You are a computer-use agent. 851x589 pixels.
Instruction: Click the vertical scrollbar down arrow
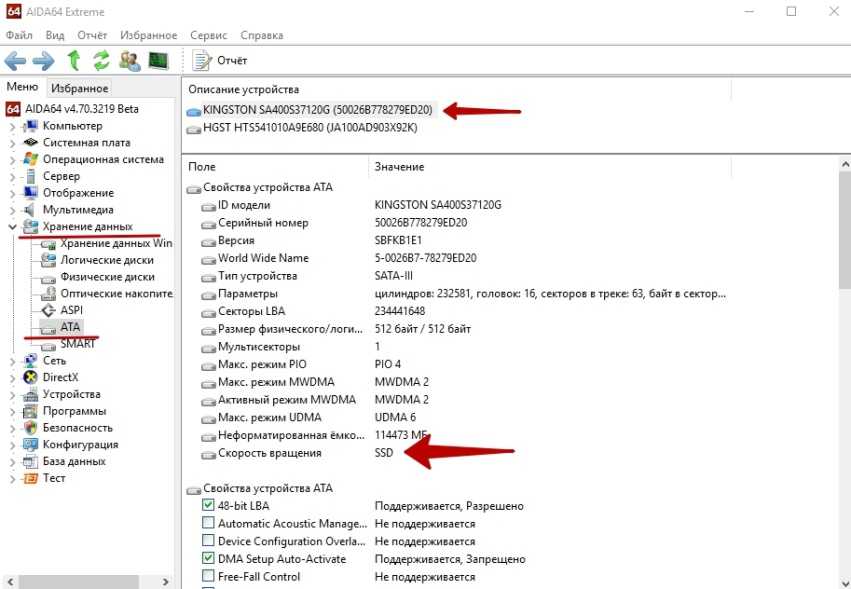point(843,580)
